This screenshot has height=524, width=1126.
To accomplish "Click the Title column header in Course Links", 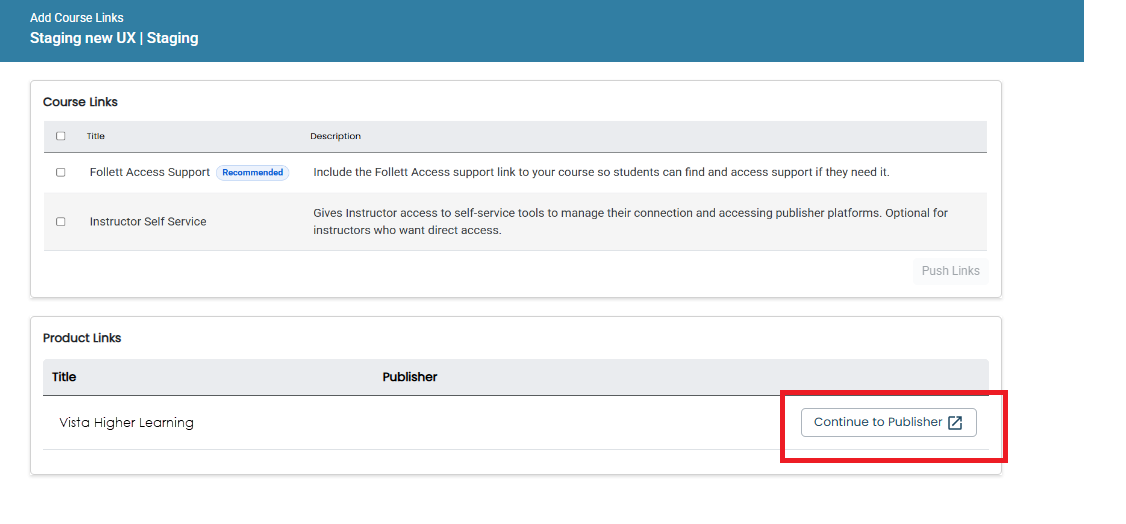I will (x=96, y=136).
